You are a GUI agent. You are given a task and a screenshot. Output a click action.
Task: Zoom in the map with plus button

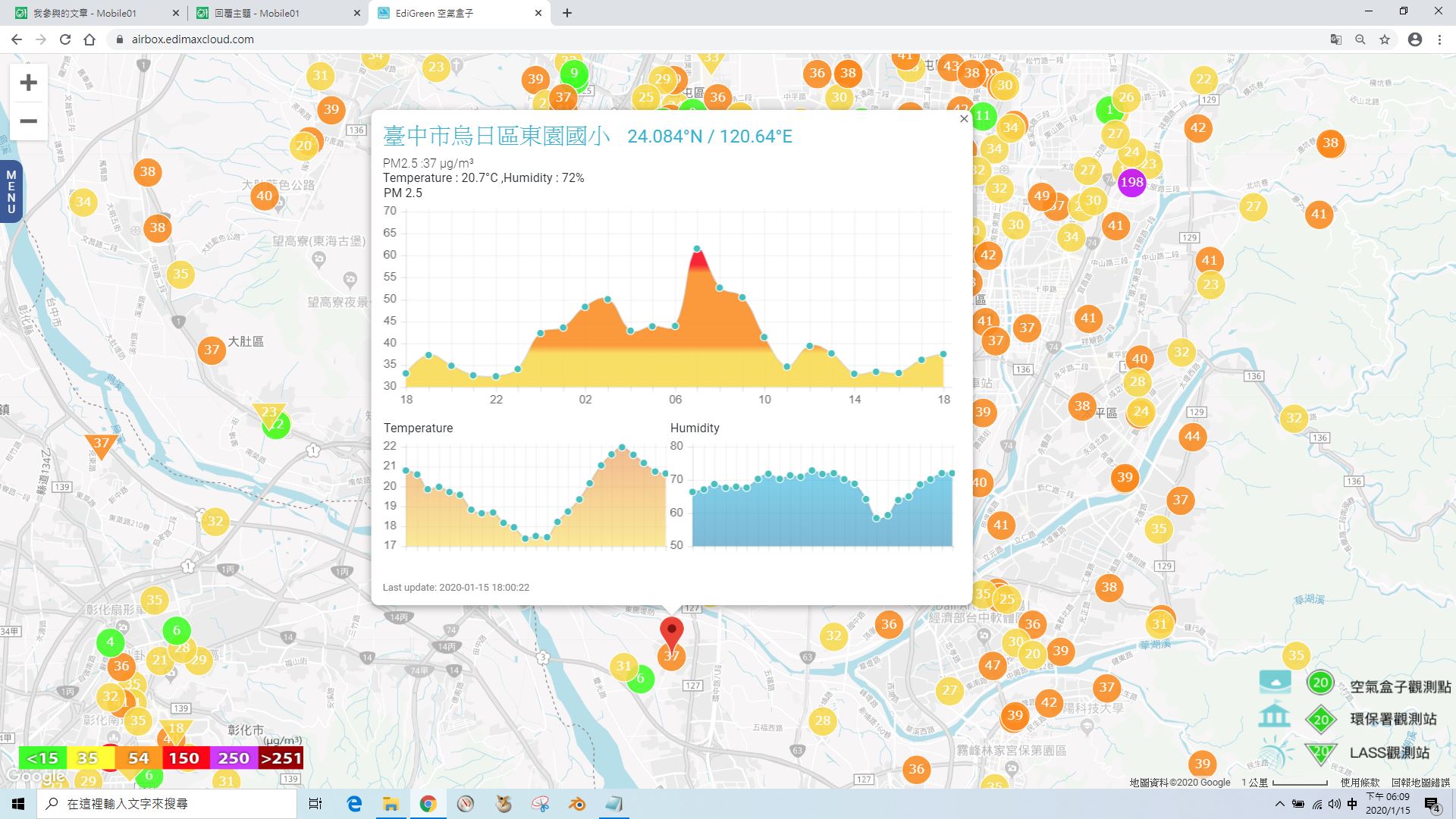pos(28,83)
